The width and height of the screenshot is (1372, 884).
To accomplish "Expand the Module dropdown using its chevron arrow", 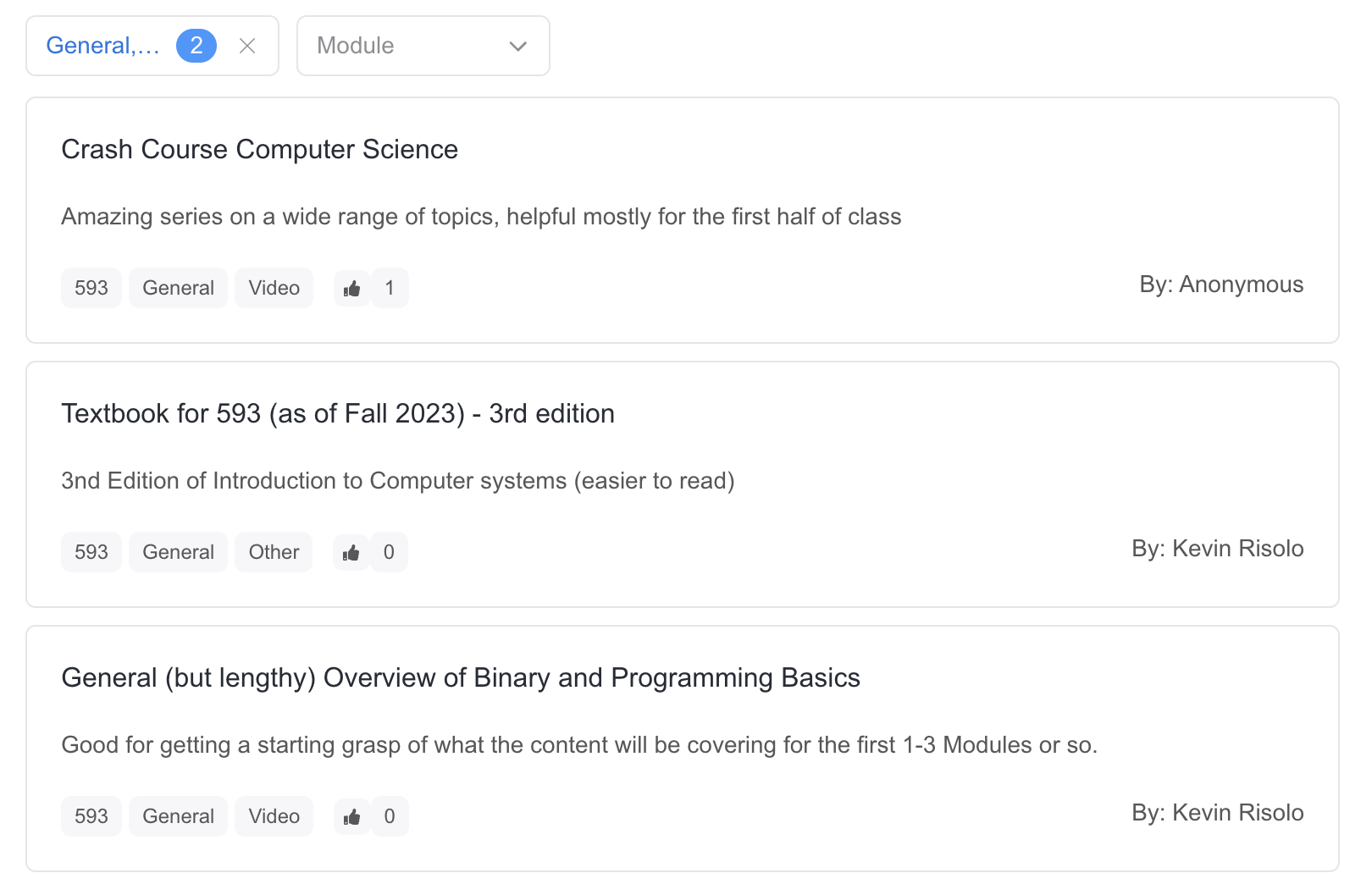I will [517, 46].
